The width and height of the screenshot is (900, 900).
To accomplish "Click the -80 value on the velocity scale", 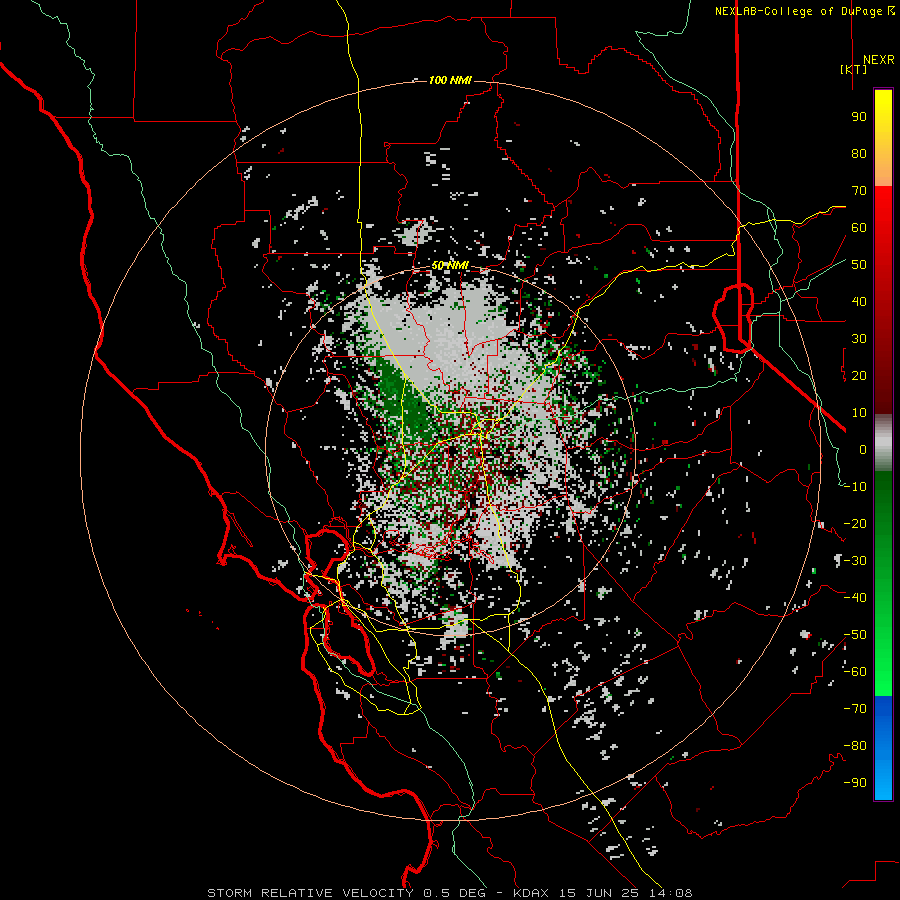I will 855,746.
